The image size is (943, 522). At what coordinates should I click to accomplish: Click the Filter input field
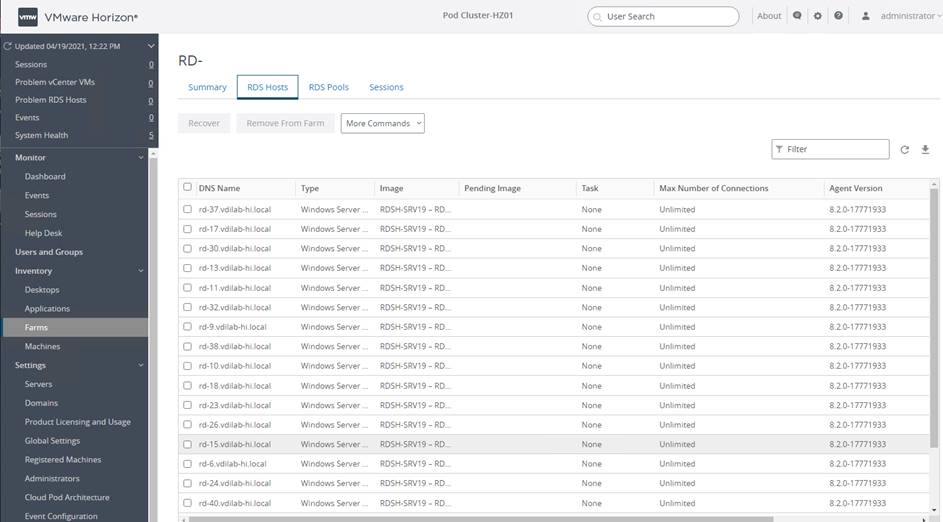pos(830,149)
